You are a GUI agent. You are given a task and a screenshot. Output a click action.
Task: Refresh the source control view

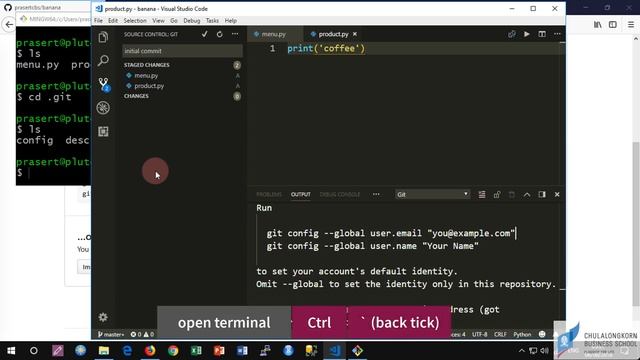coord(220,34)
